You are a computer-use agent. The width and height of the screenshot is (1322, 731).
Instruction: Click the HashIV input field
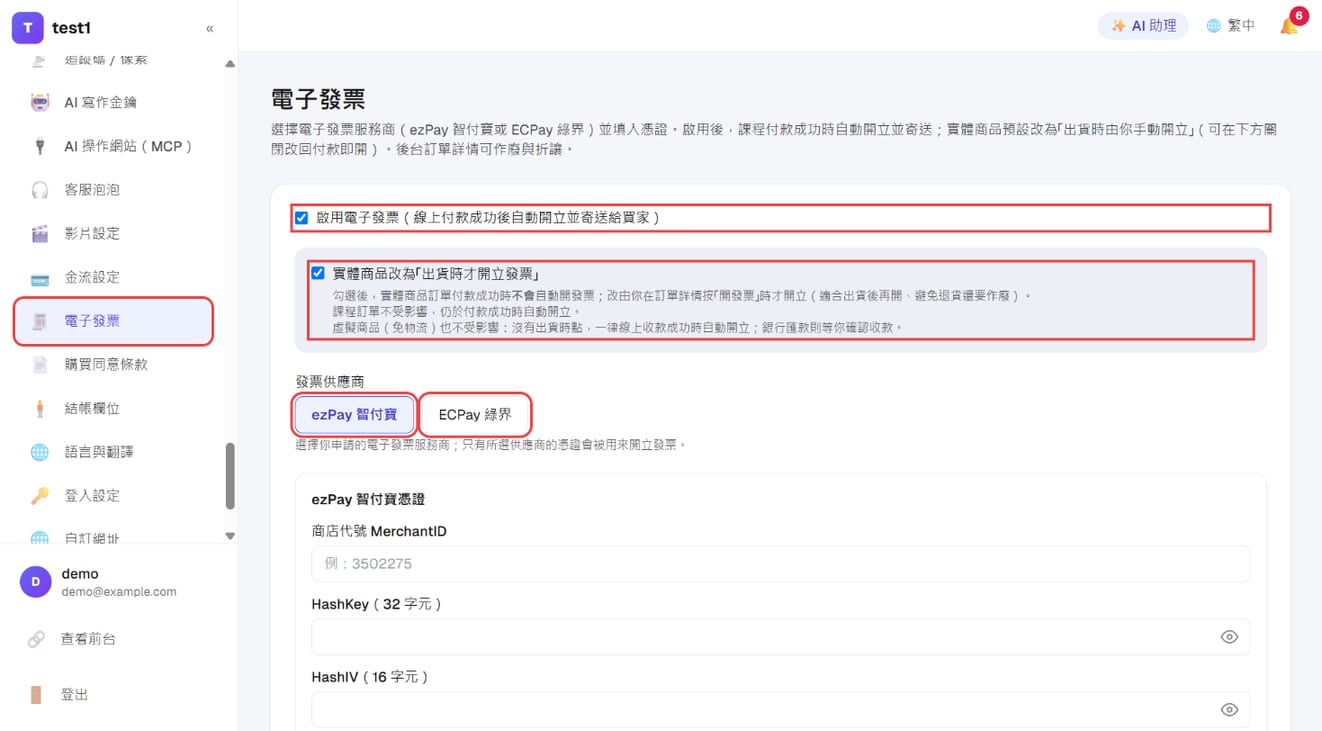(x=780, y=710)
